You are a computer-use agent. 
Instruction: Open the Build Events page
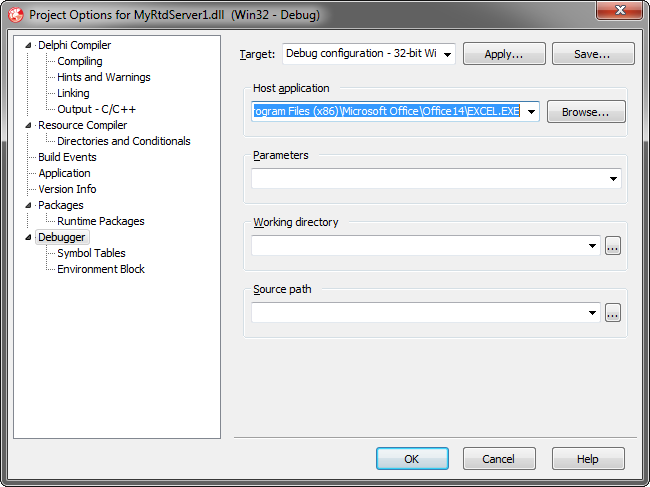pos(67,157)
